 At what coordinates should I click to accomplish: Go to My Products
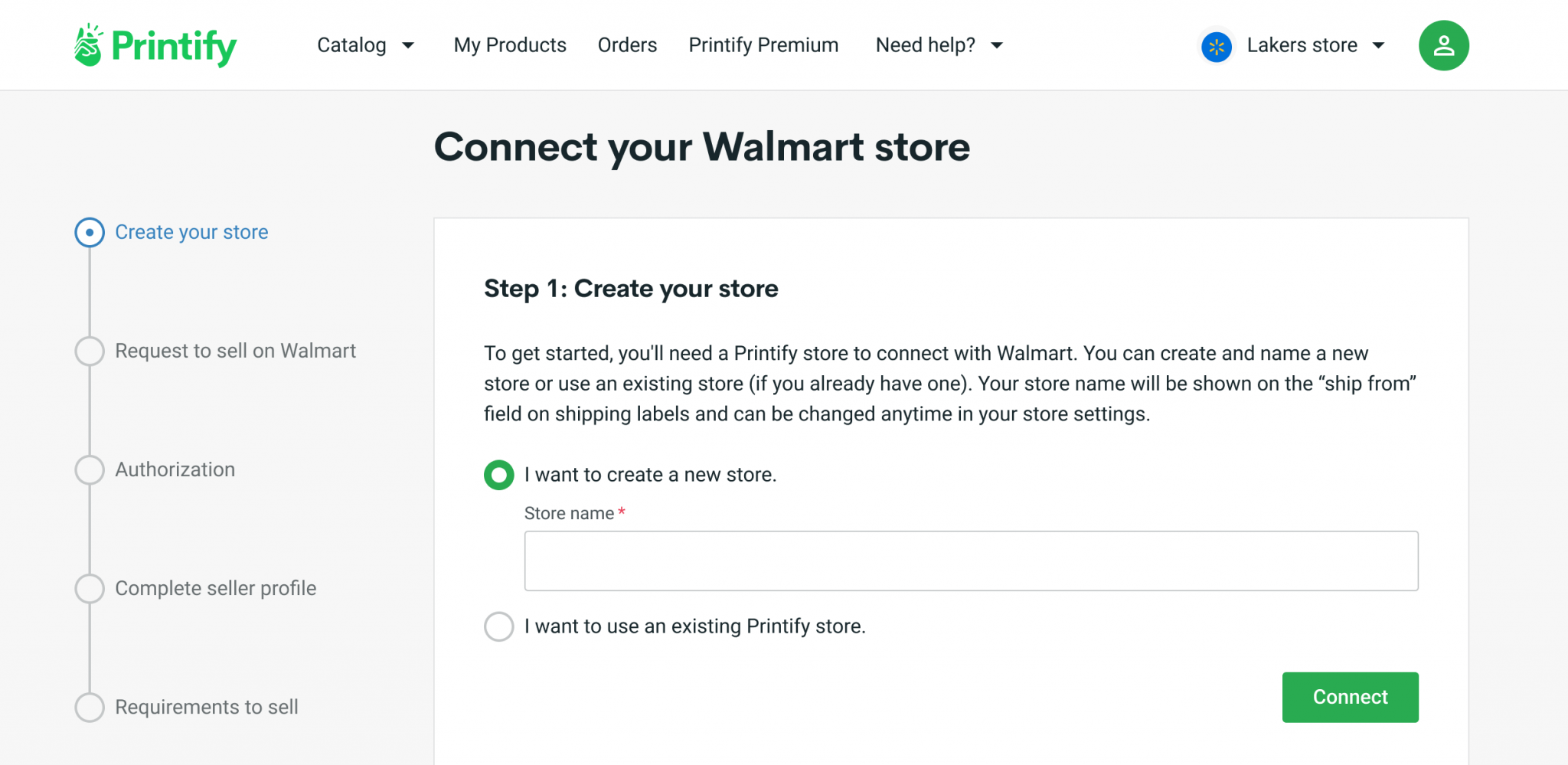click(509, 45)
